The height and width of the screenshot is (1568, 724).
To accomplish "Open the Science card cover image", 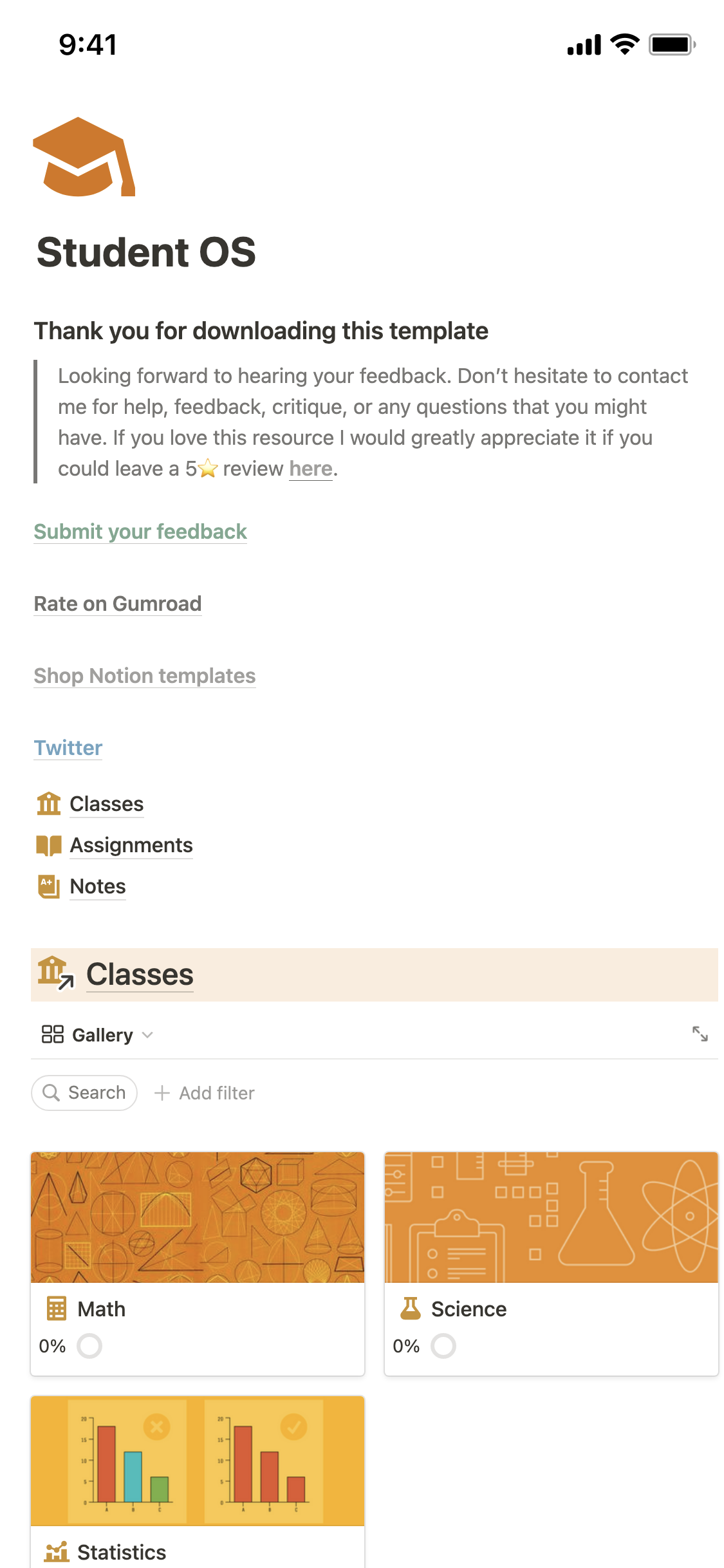I will point(551,1217).
